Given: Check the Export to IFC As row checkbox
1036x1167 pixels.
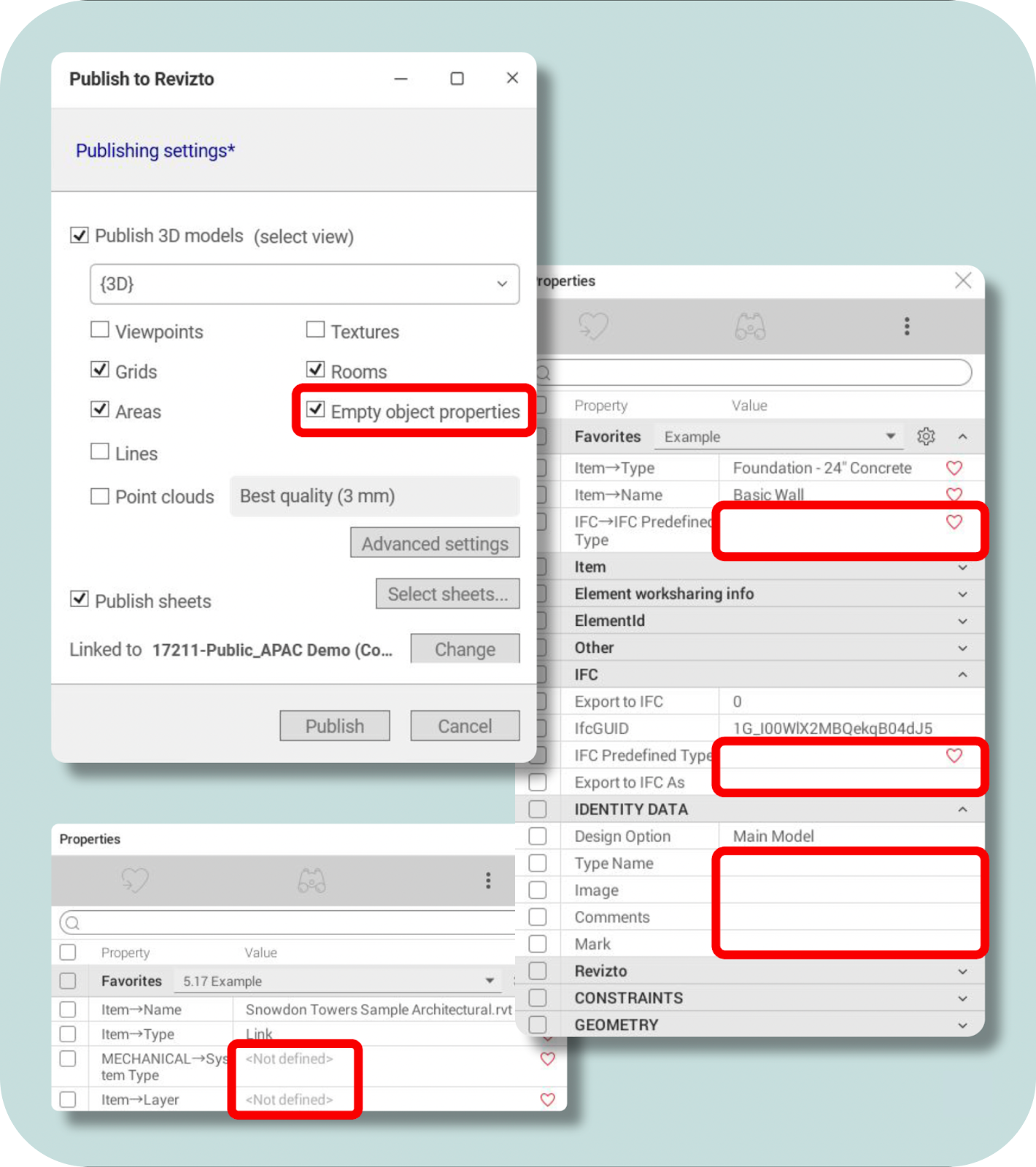Looking at the screenshot, I should [x=538, y=782].
